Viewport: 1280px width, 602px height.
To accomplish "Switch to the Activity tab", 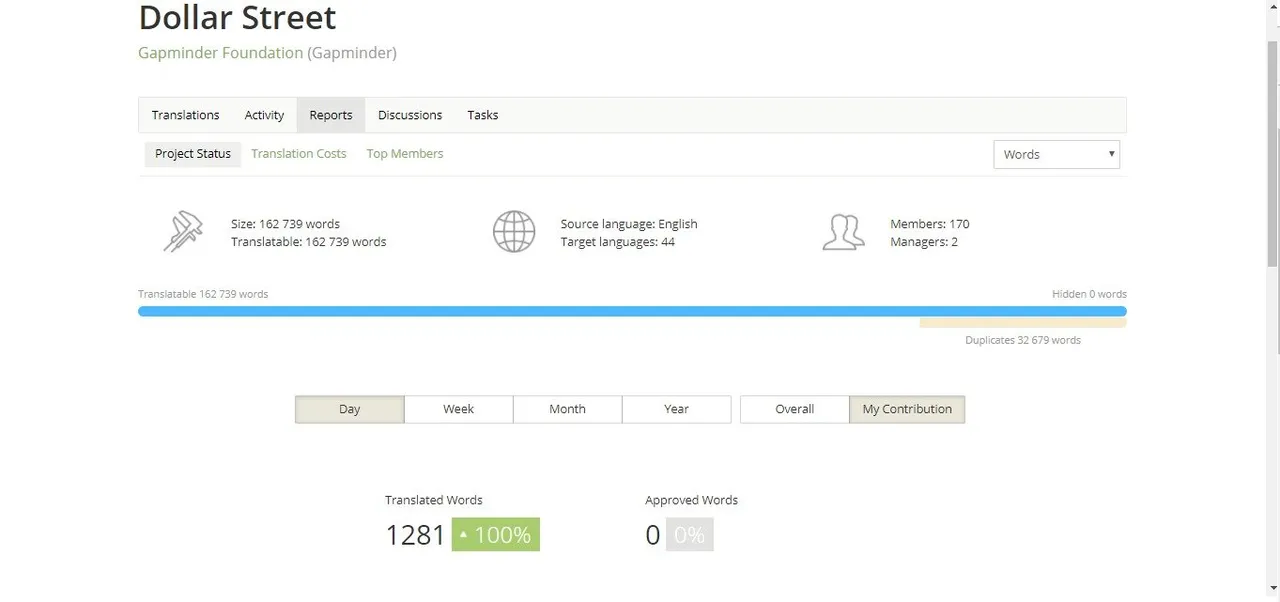I will [264, 115].
